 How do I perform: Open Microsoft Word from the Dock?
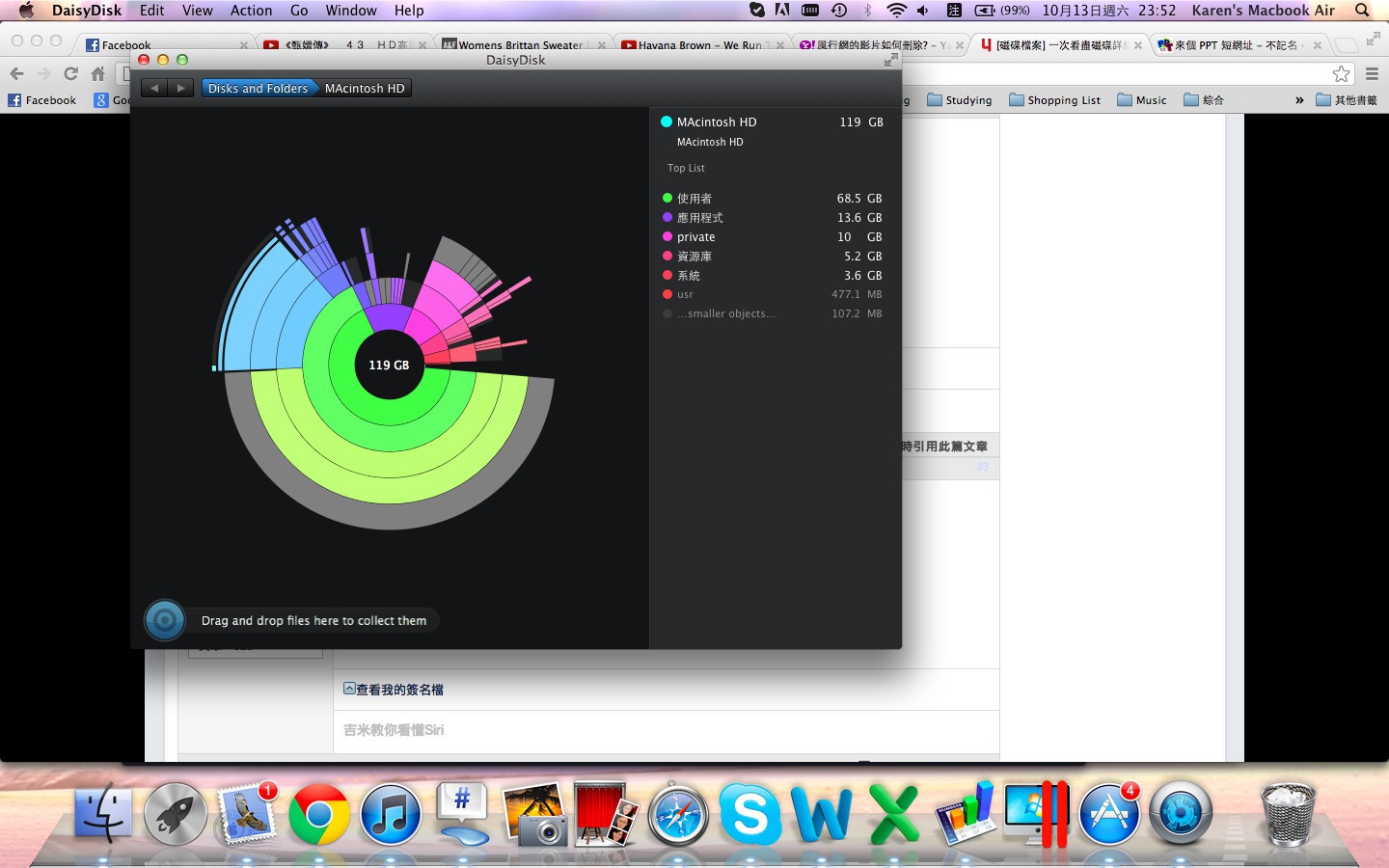(822, 814)
